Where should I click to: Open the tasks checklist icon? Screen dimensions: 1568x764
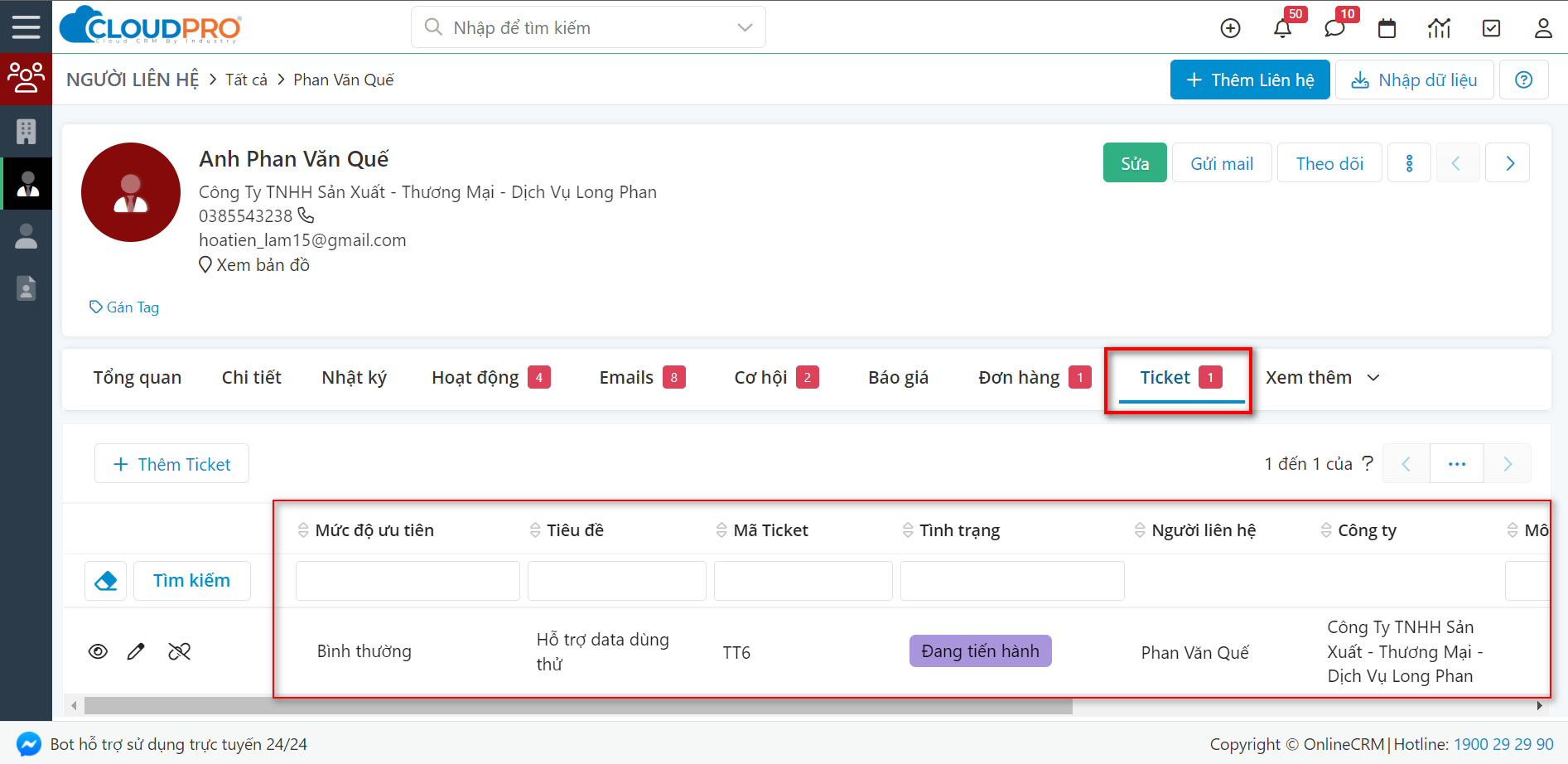1491,28
